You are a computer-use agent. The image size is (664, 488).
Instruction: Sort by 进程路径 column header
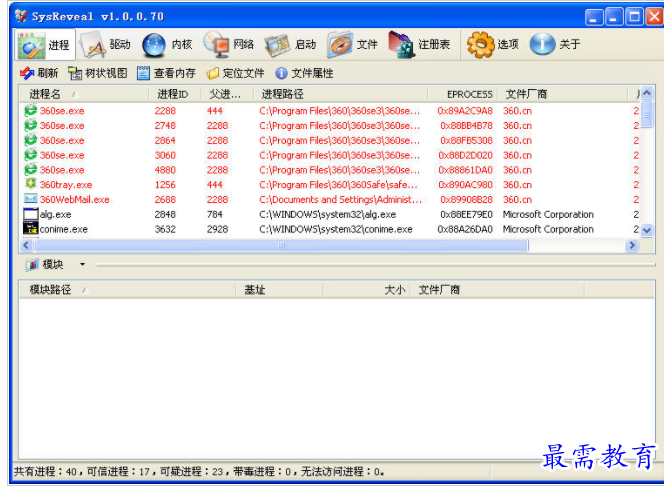pos(340,94)
